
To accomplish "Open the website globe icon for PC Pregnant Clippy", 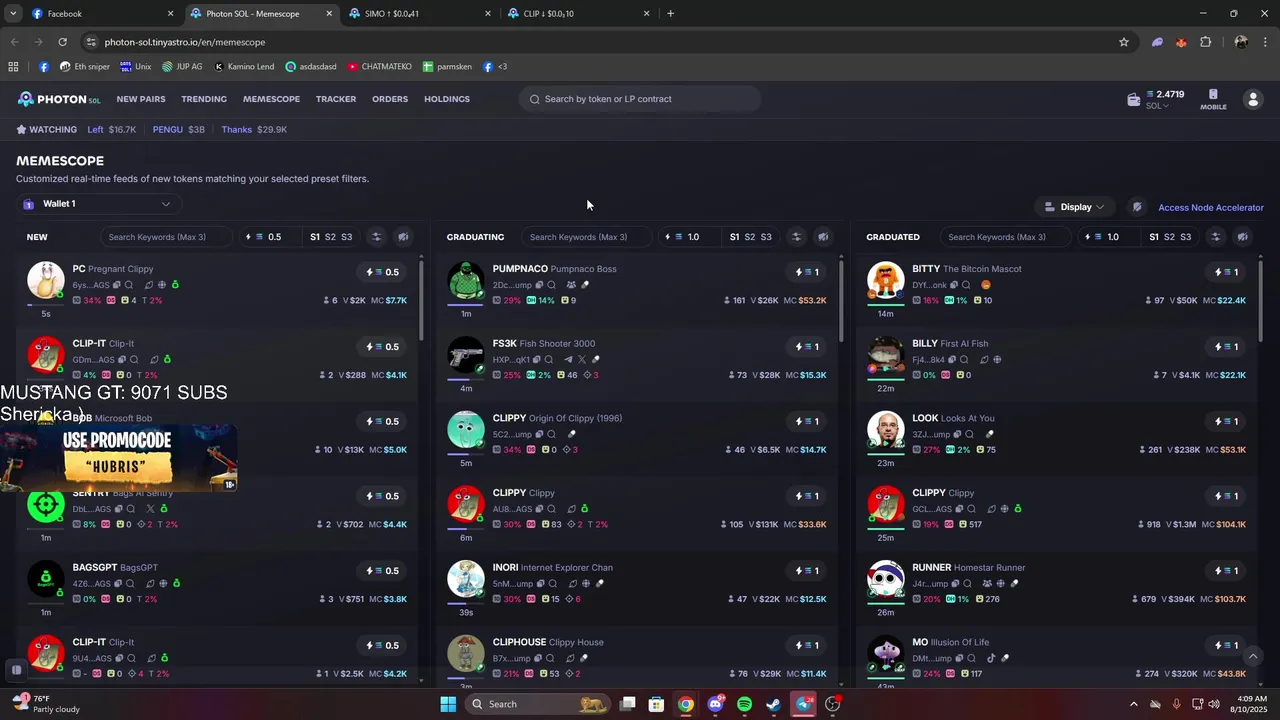I will click(x=161, y=285).
